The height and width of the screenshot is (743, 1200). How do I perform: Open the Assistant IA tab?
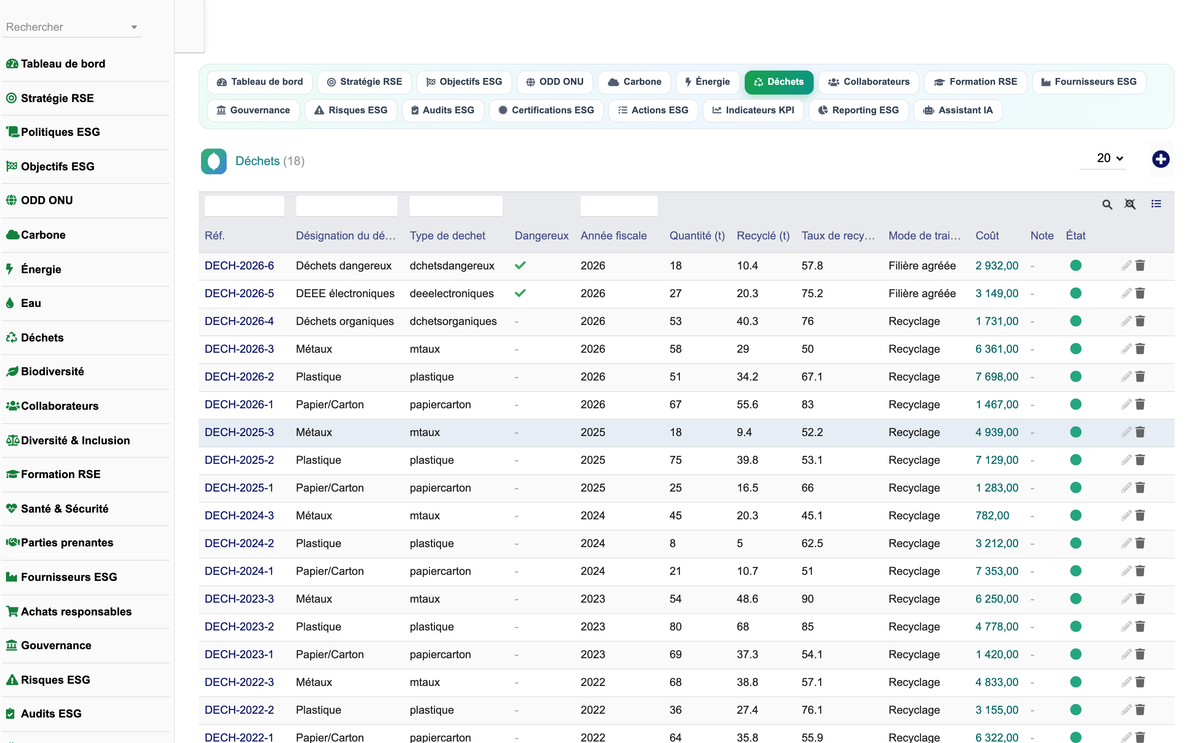pos(958,110)
